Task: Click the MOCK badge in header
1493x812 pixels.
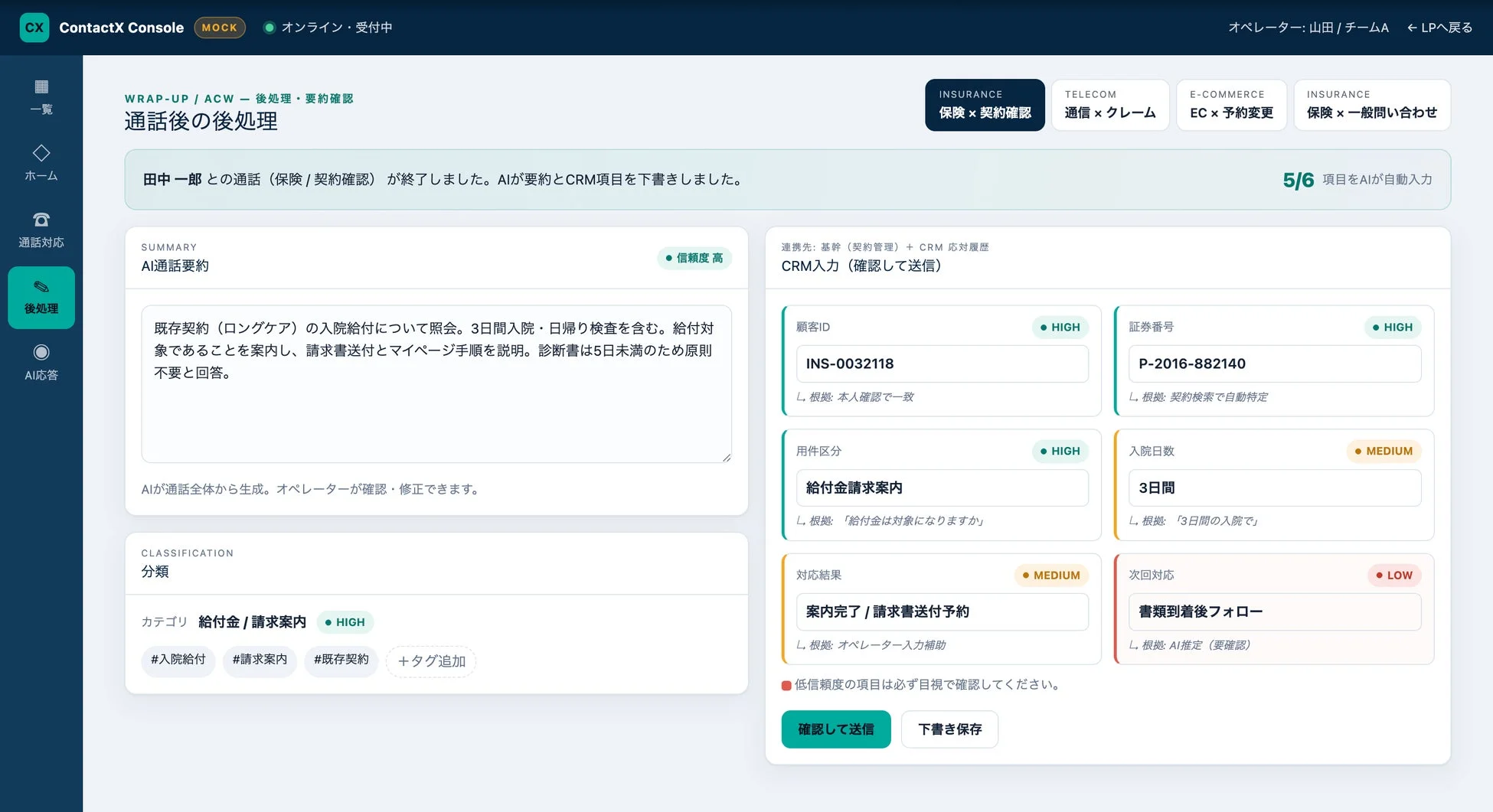Action: pos(220,28)
